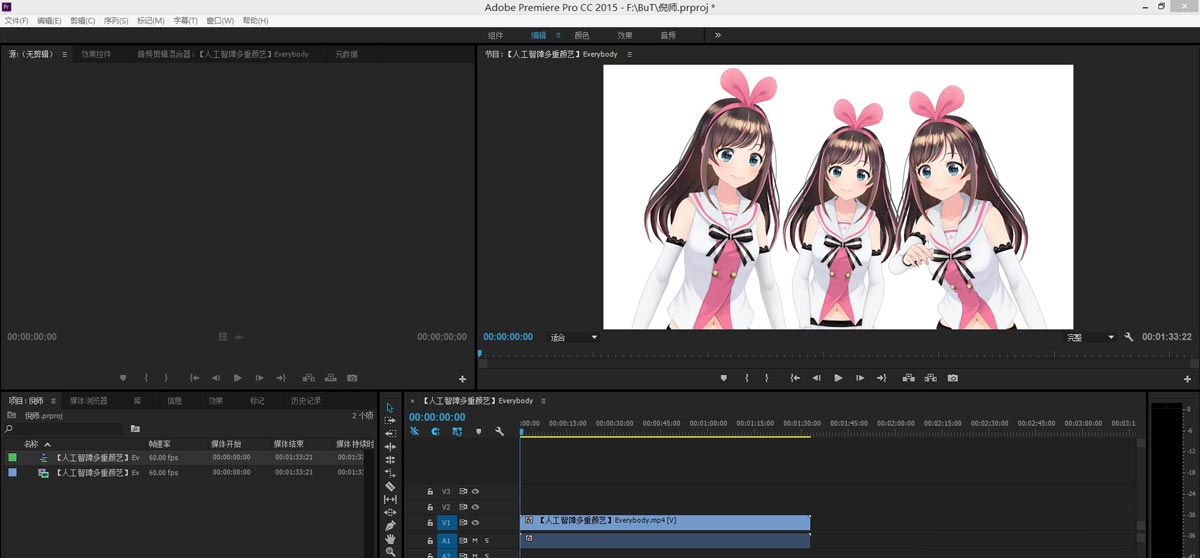Toggle Snap in the timeline

tap(435, 432)
